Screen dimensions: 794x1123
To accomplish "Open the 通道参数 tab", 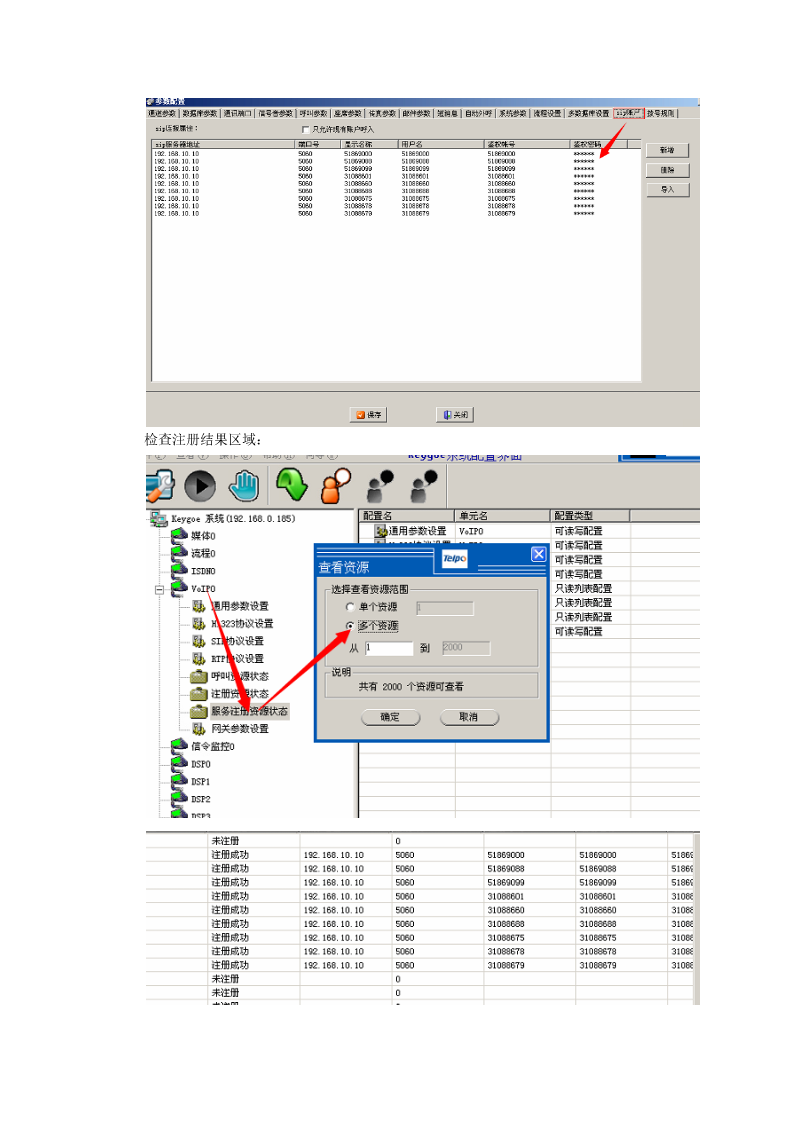I will 163,113.
